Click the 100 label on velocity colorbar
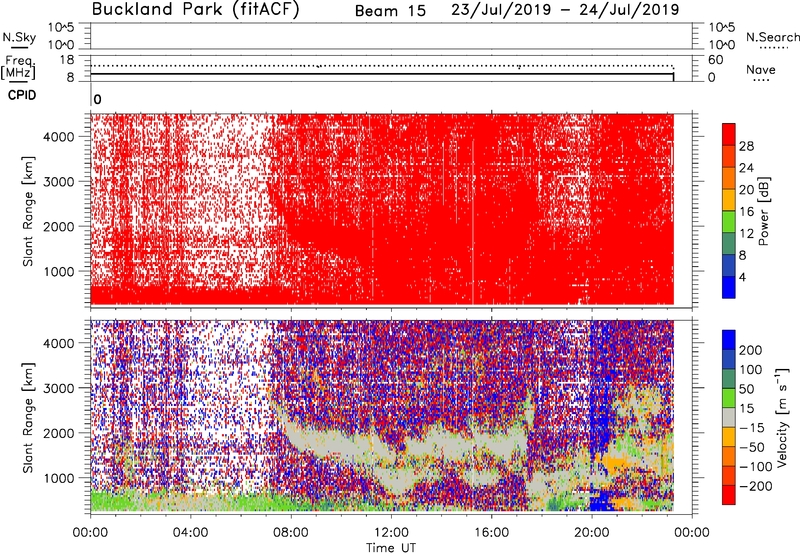This screenshot has height=554, width=800. click(x=751, y=370)
